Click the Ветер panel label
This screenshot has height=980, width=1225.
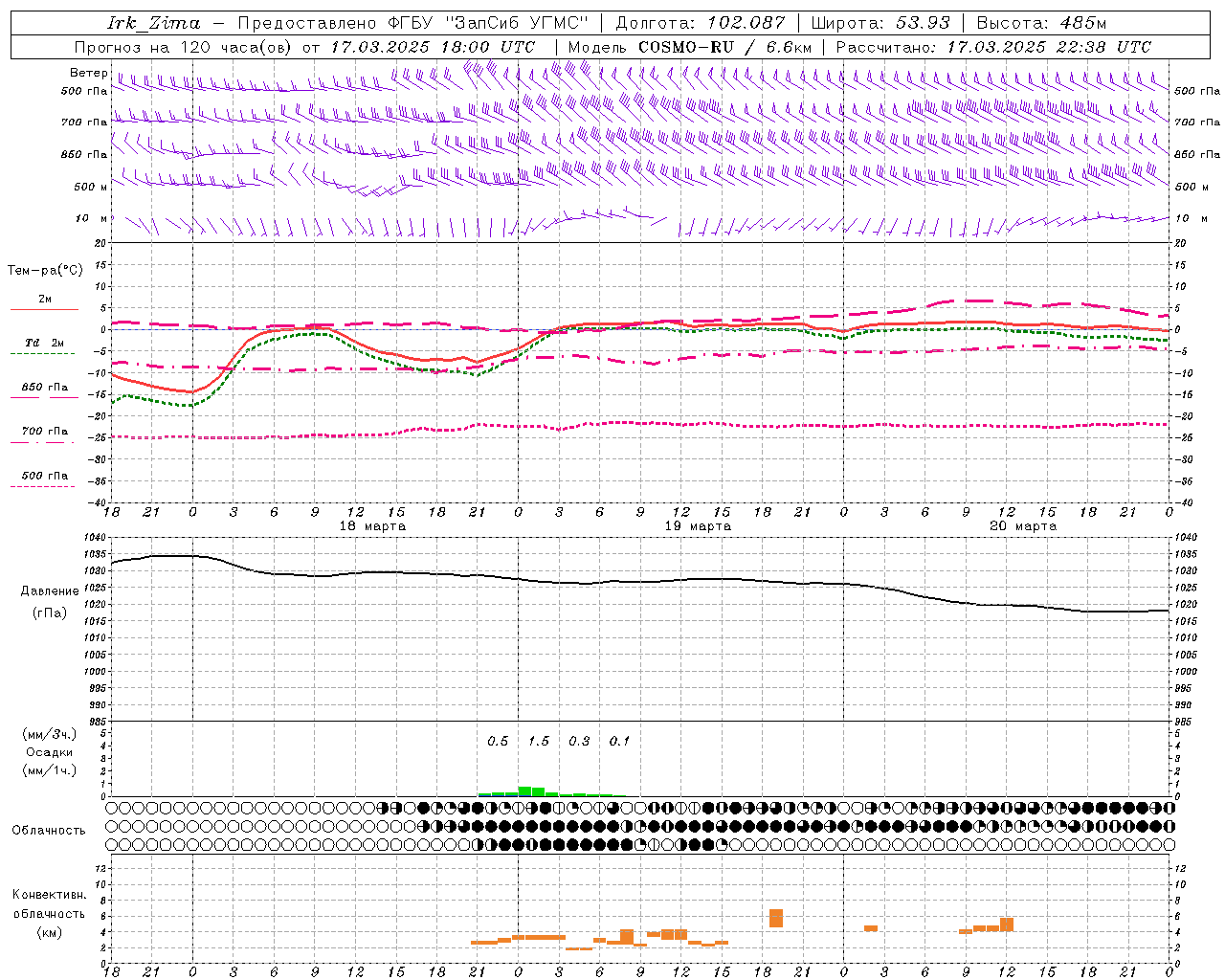88,73
